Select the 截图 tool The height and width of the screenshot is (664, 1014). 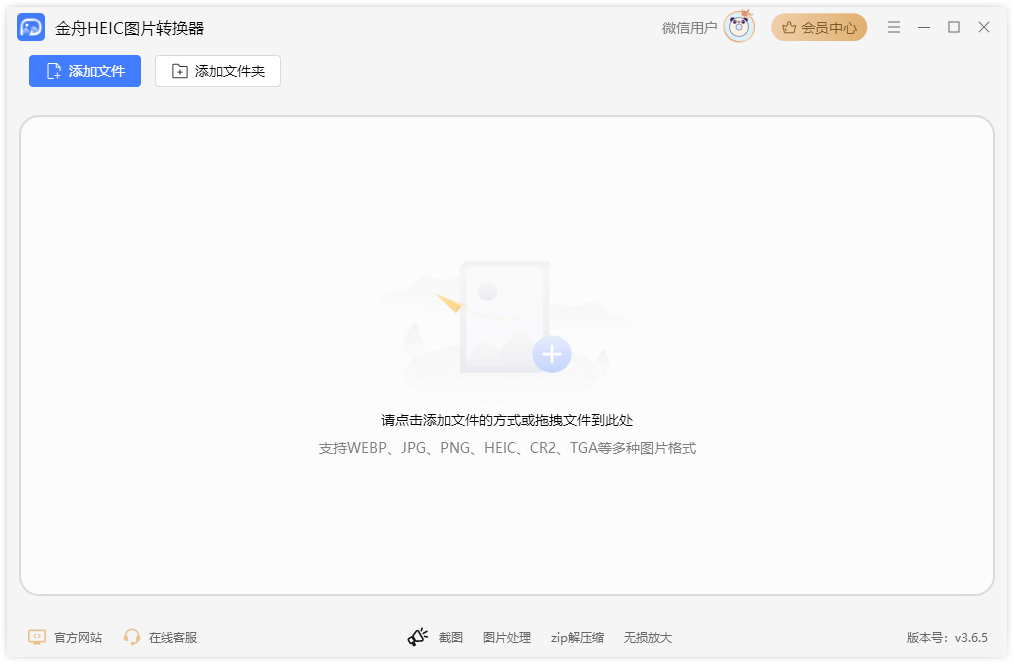coord(452,637)
